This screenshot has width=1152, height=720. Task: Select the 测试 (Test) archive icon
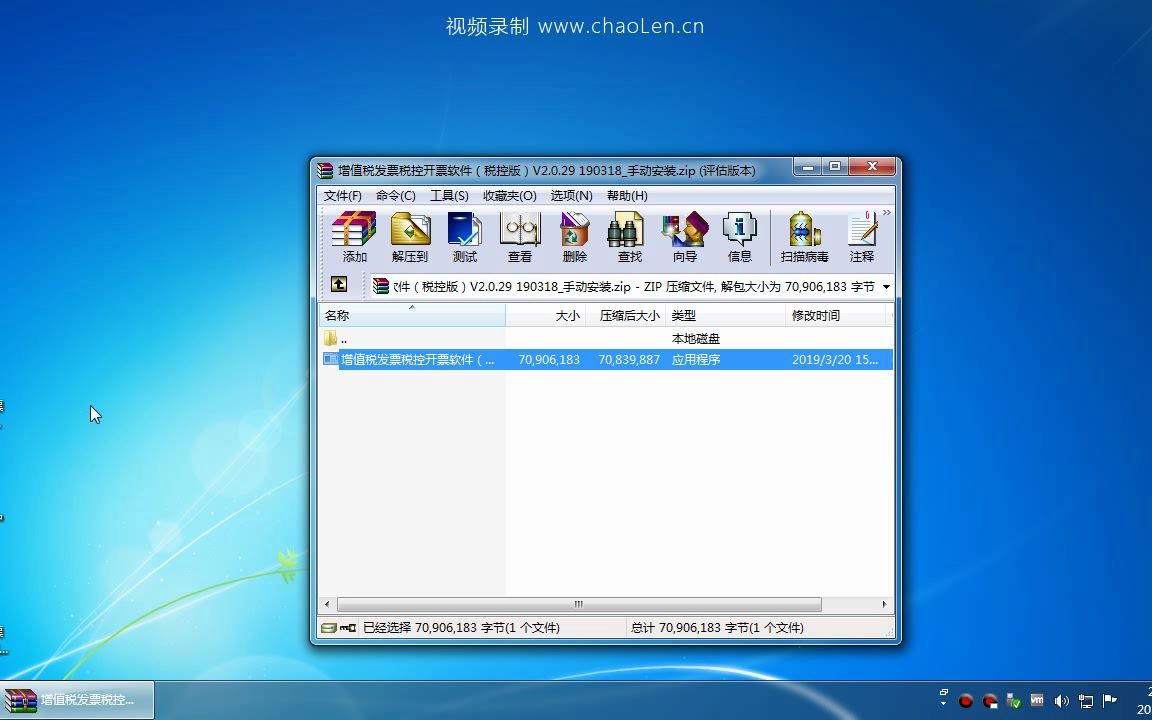coord(464,235)
